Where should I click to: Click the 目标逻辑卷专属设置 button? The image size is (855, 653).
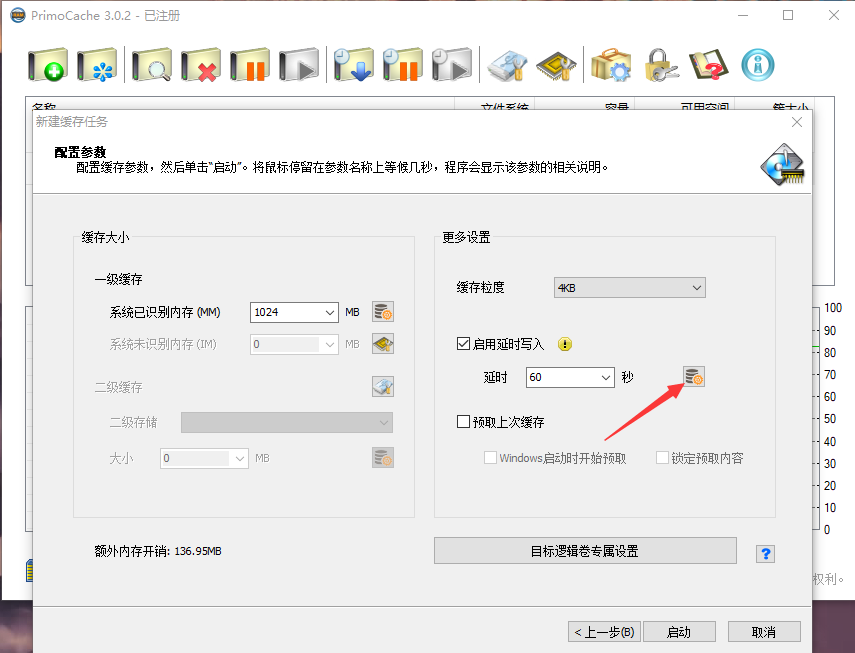(585, 551)
